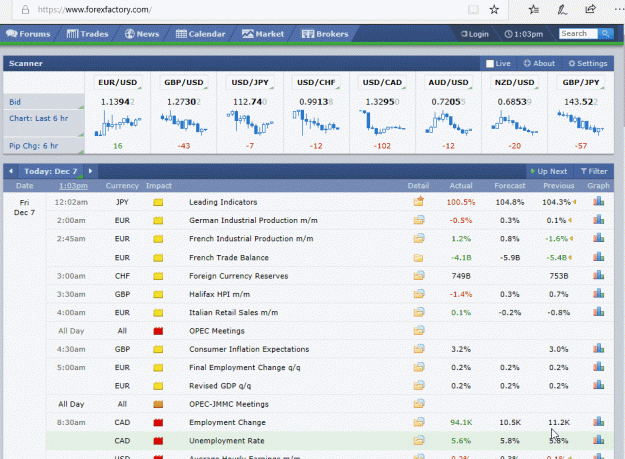The image size is (625, 459).
Task: Expand the Today: Dec 7 date selector
Action: (x=51, y=171)
